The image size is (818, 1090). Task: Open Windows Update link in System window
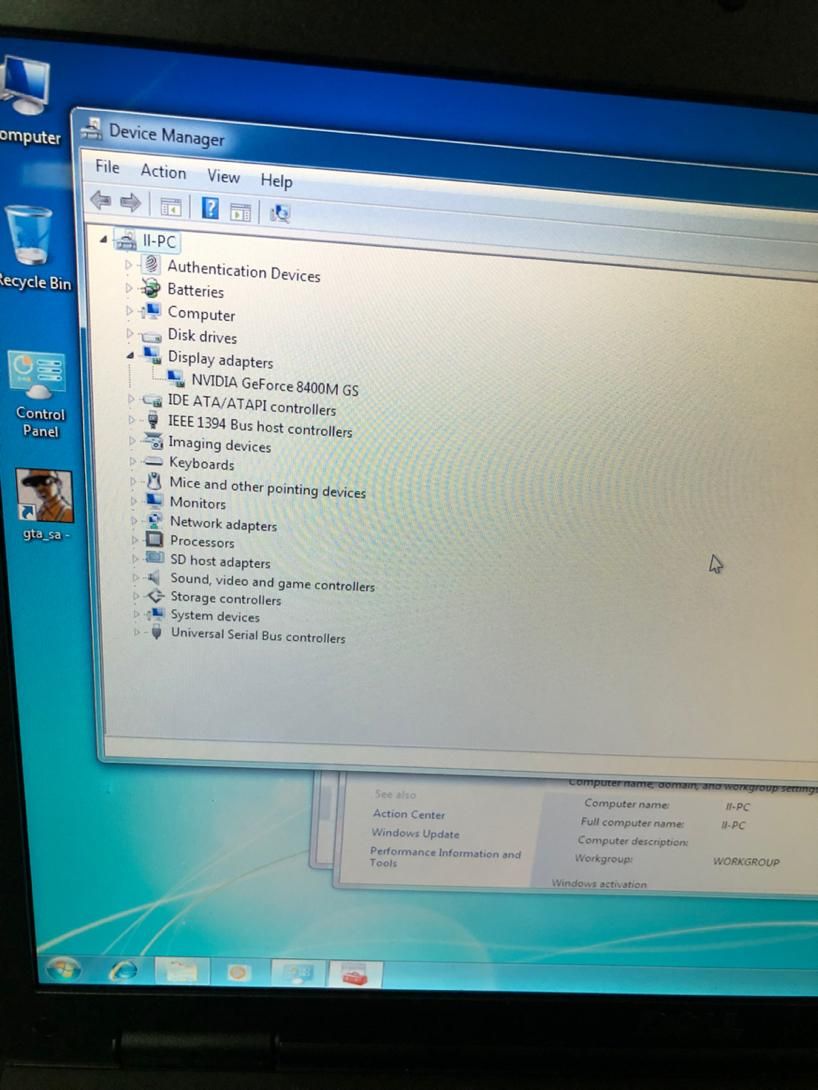[x=415, y=833]
